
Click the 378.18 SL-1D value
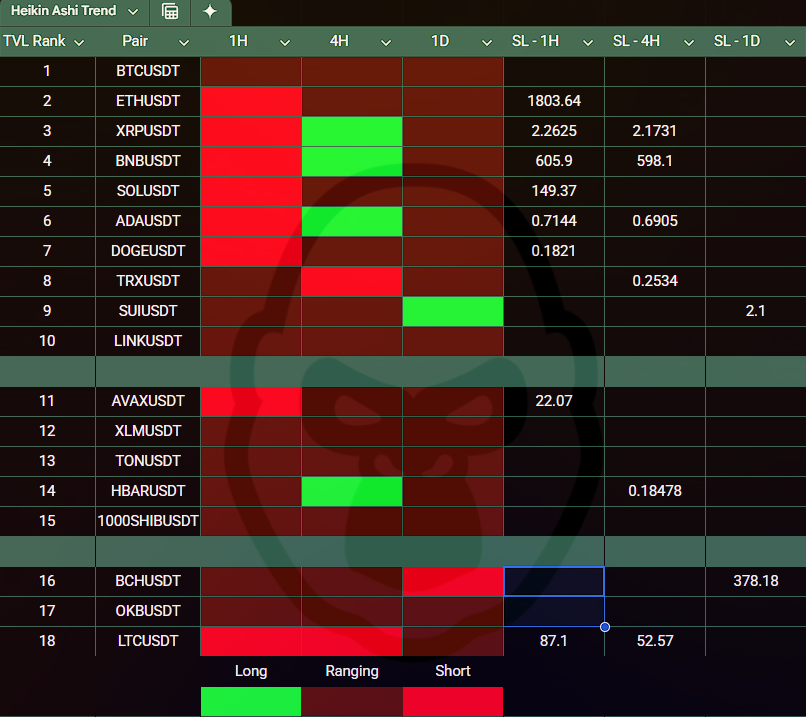coord(756,581)
